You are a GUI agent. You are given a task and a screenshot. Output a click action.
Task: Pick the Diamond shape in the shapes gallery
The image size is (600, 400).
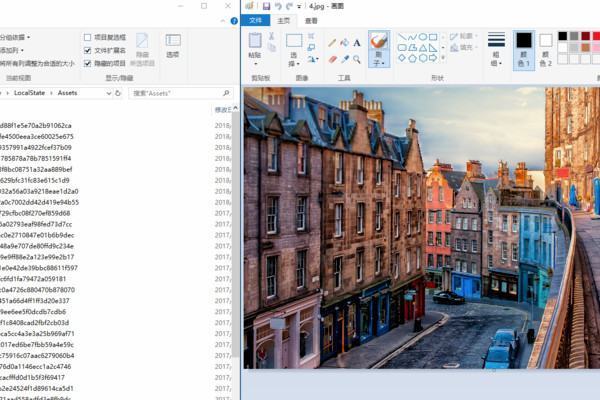coord(402,58)
